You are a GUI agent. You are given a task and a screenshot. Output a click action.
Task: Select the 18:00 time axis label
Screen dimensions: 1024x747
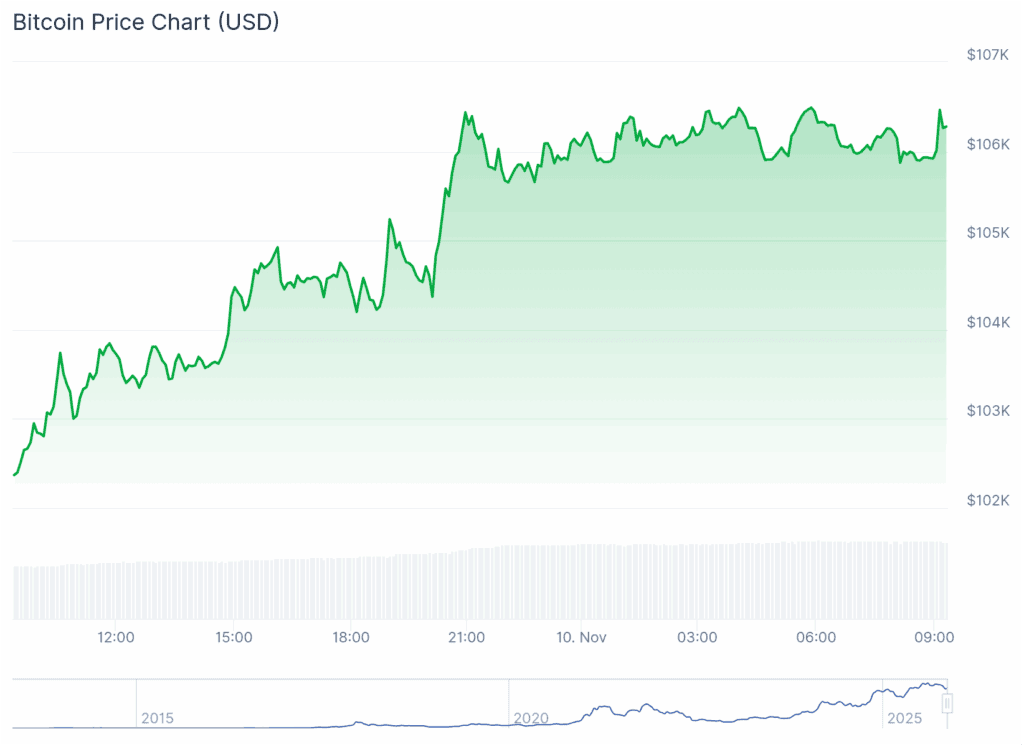coord(351,637)
